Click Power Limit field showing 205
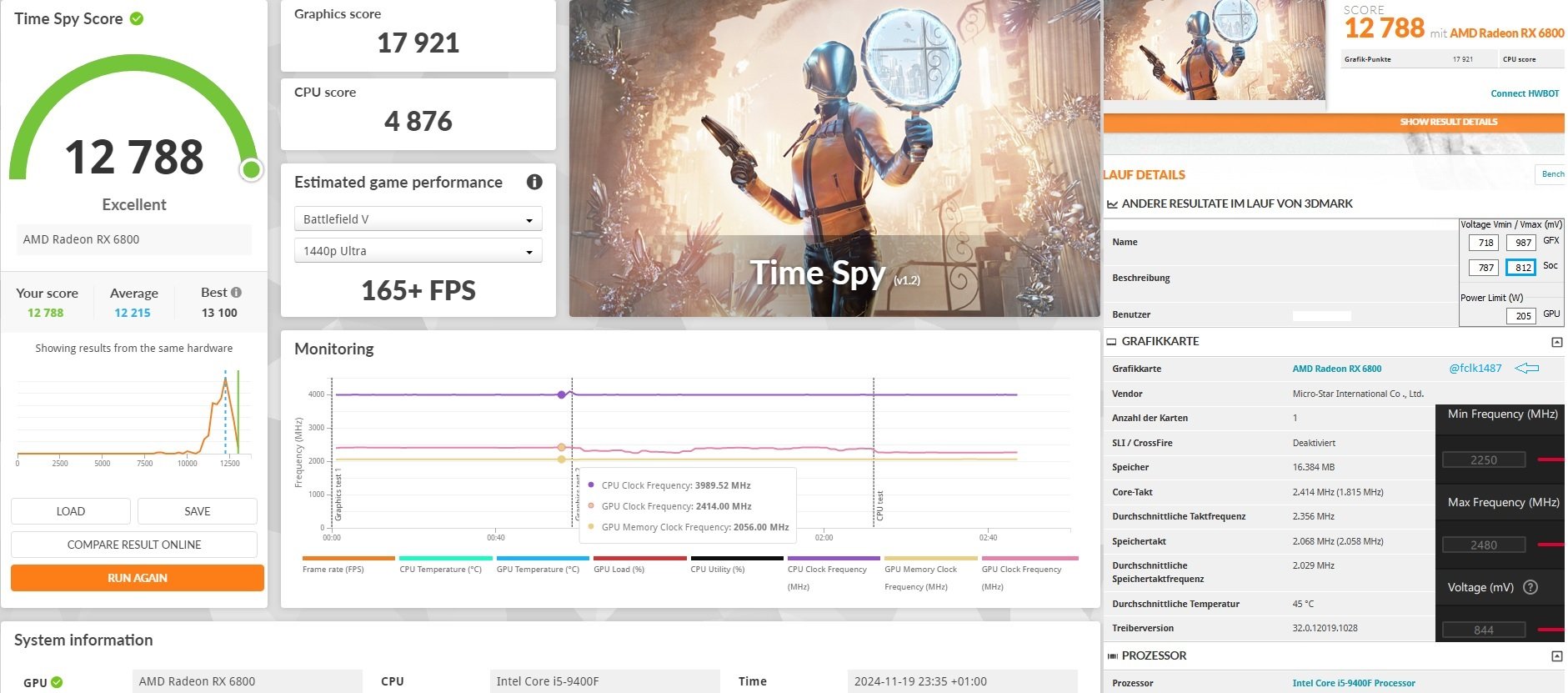This screenshot has width=1568, height=693. pos(1521,316)
